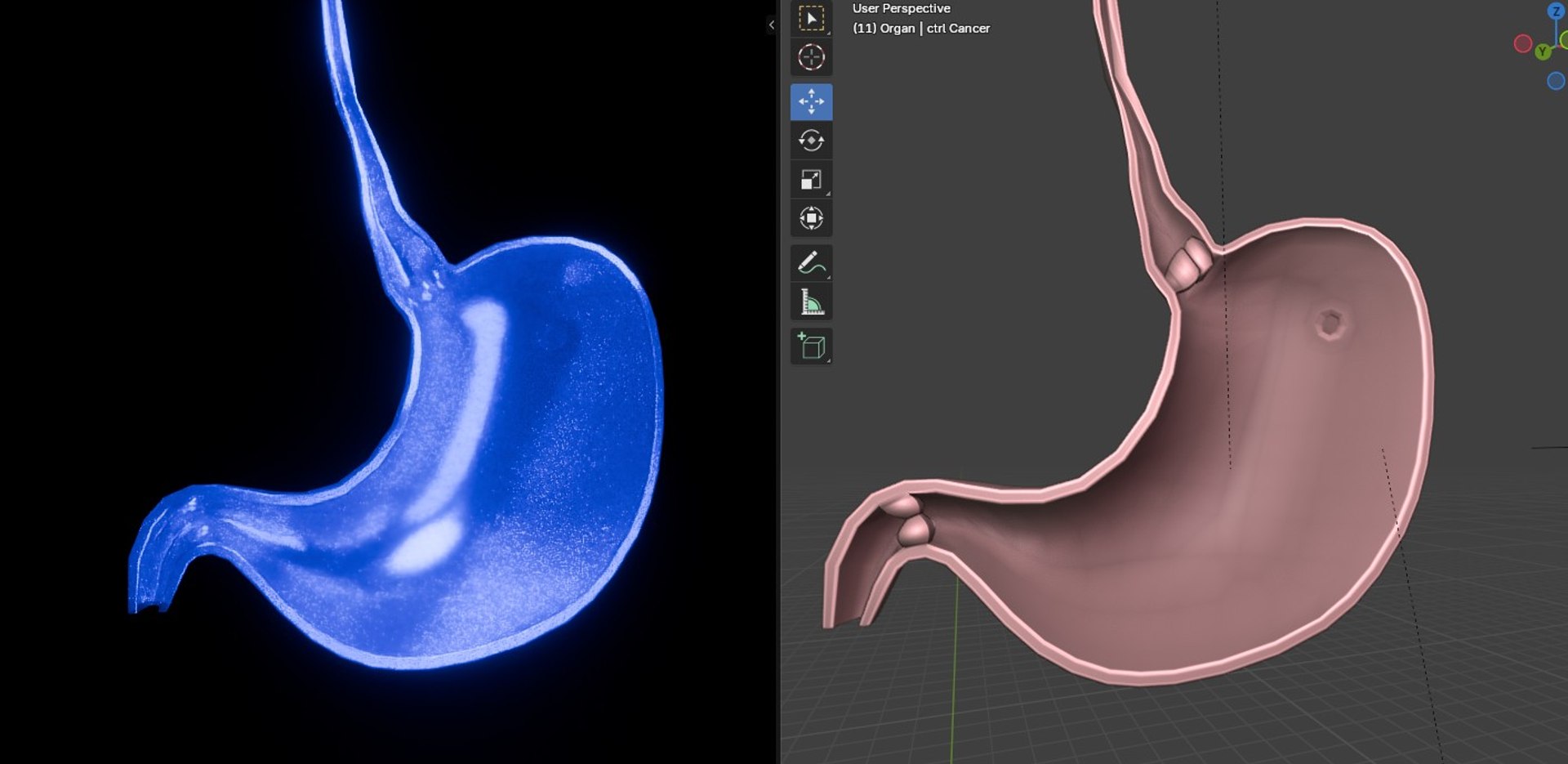Pick the Rotate tool
This screenshot has width=1568, height=764.
811,141
